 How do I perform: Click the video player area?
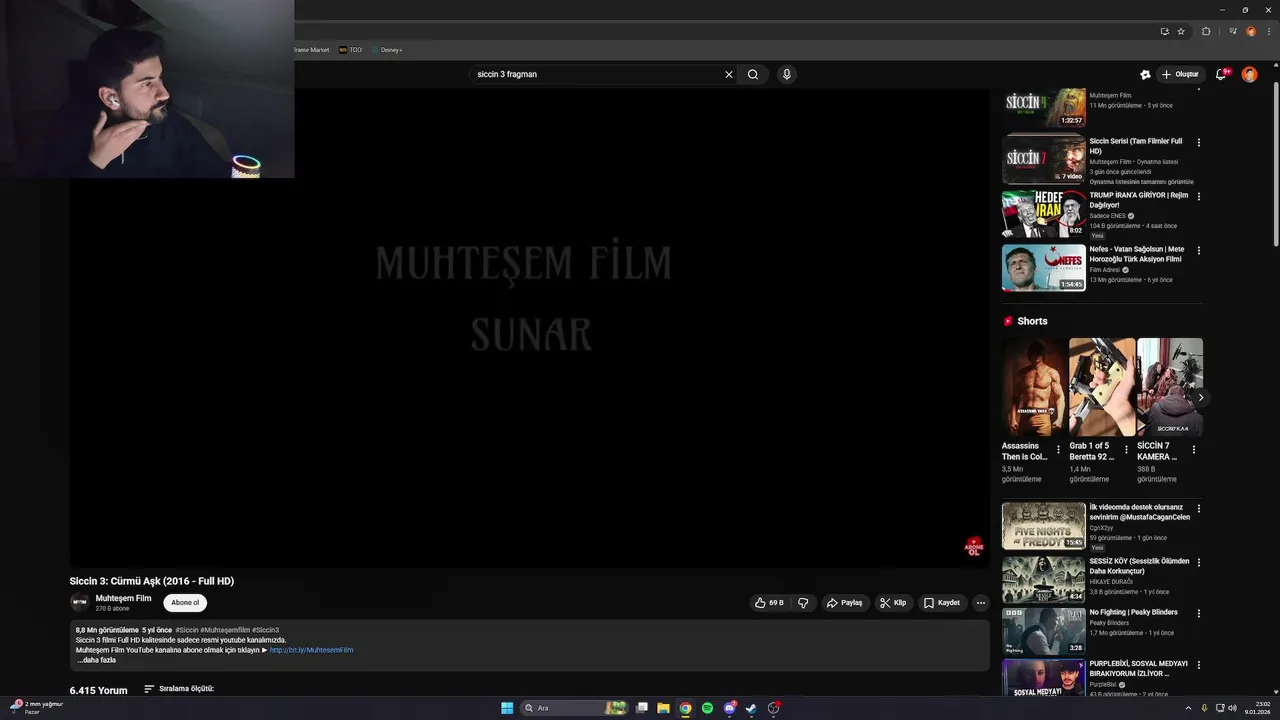click(x=529, y=328)
